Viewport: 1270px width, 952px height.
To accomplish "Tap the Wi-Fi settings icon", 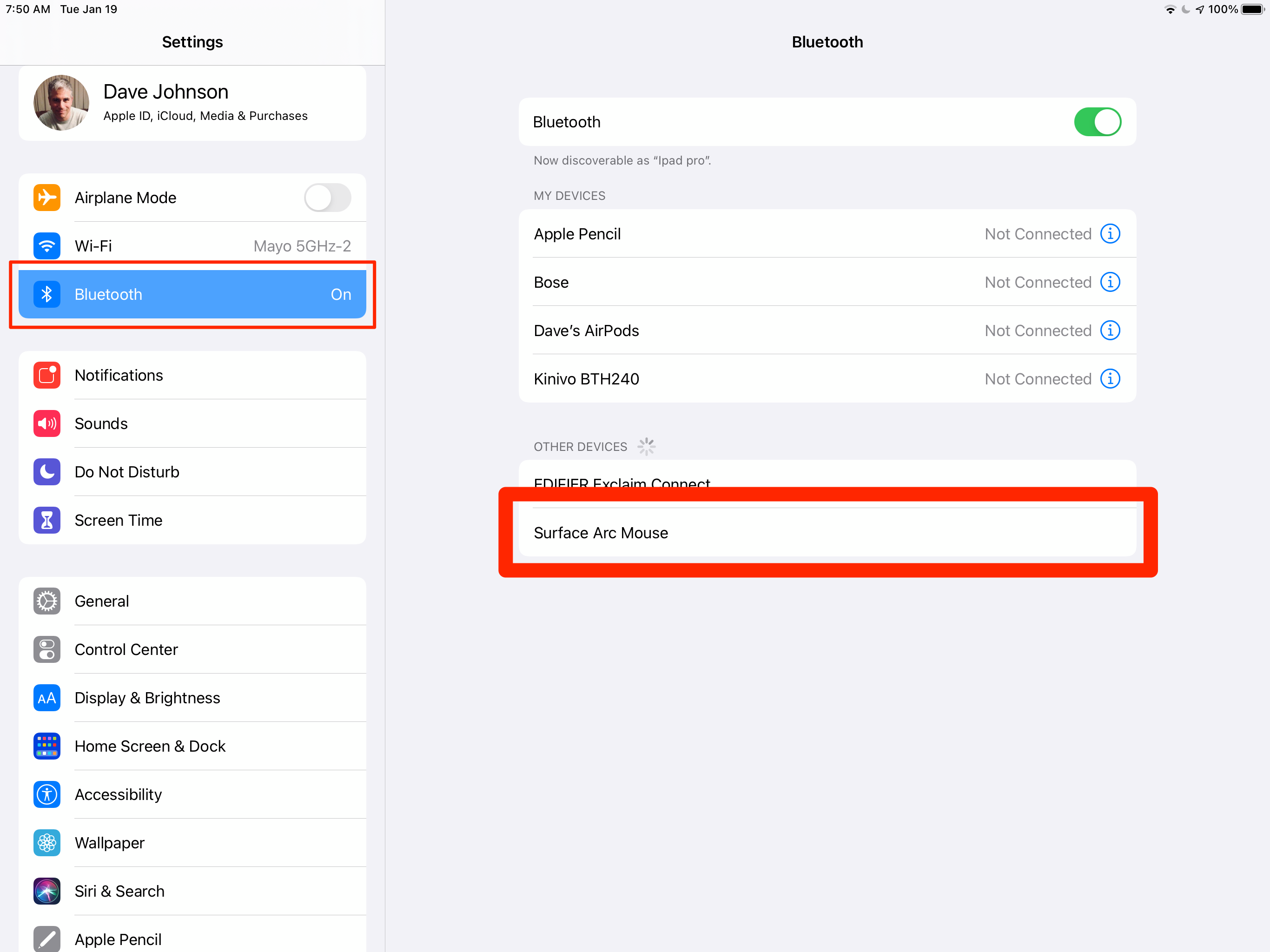I will [46, 246].
